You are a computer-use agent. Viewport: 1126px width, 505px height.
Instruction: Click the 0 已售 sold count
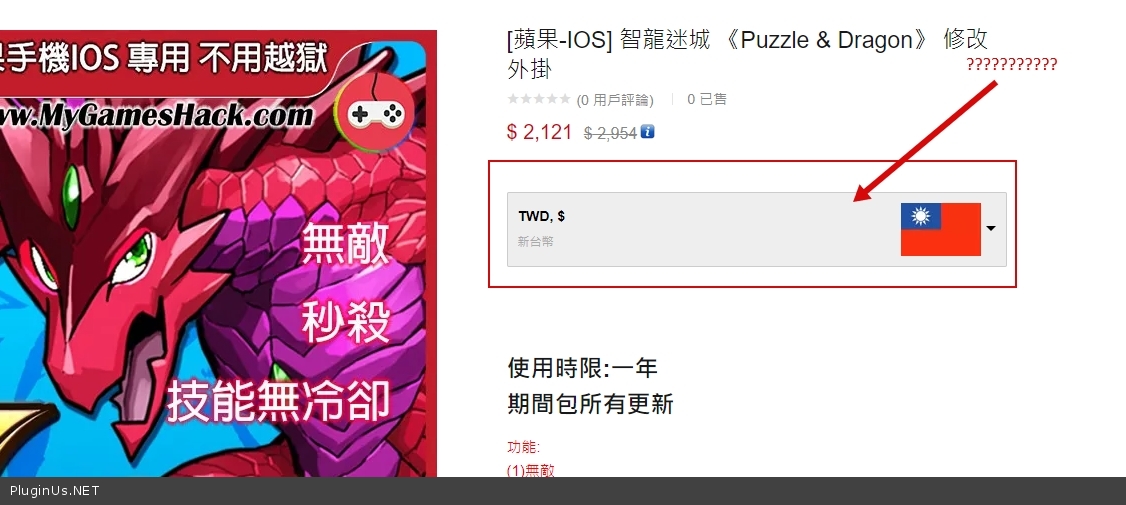[707, 99]
